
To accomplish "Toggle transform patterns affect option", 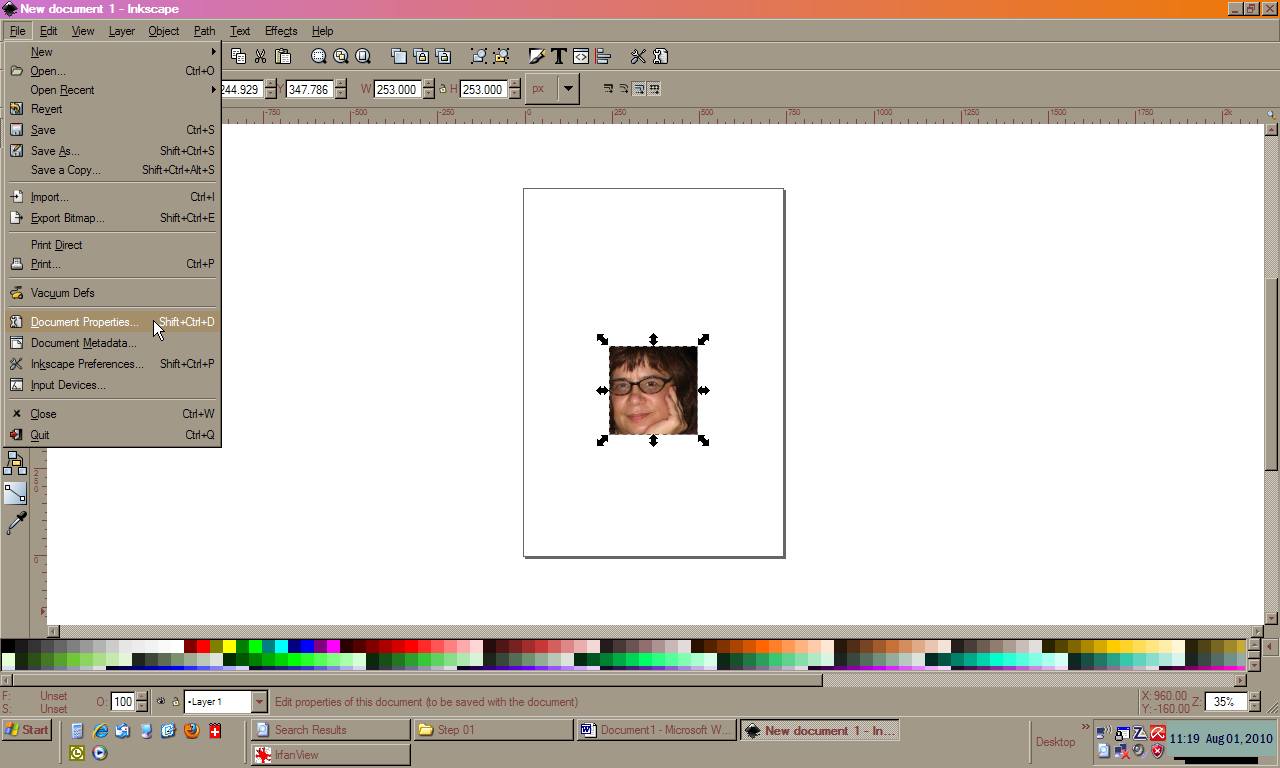I will tap(654, 89).
